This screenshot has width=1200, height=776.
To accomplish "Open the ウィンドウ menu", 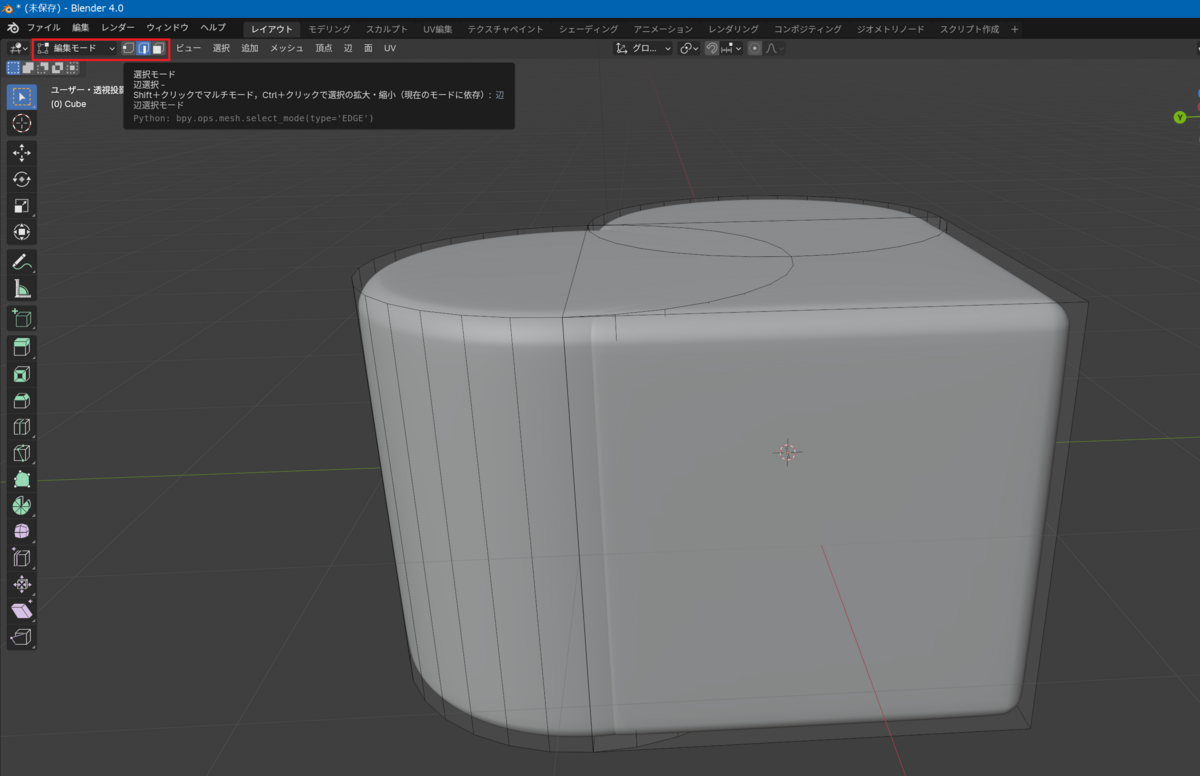I will point(167,29).
